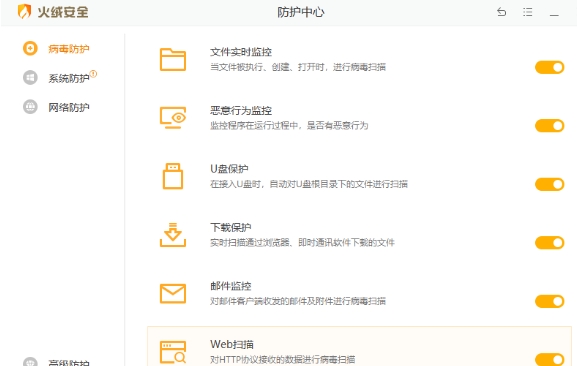Click the back arrow icon in title bar

[502, 12]
